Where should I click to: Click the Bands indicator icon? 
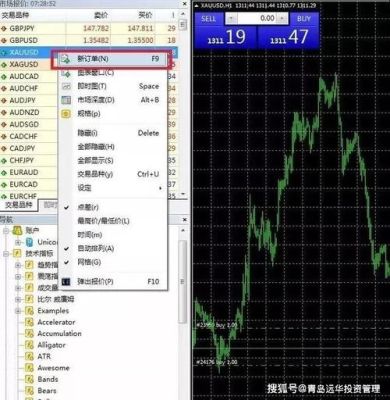(30, 379)
